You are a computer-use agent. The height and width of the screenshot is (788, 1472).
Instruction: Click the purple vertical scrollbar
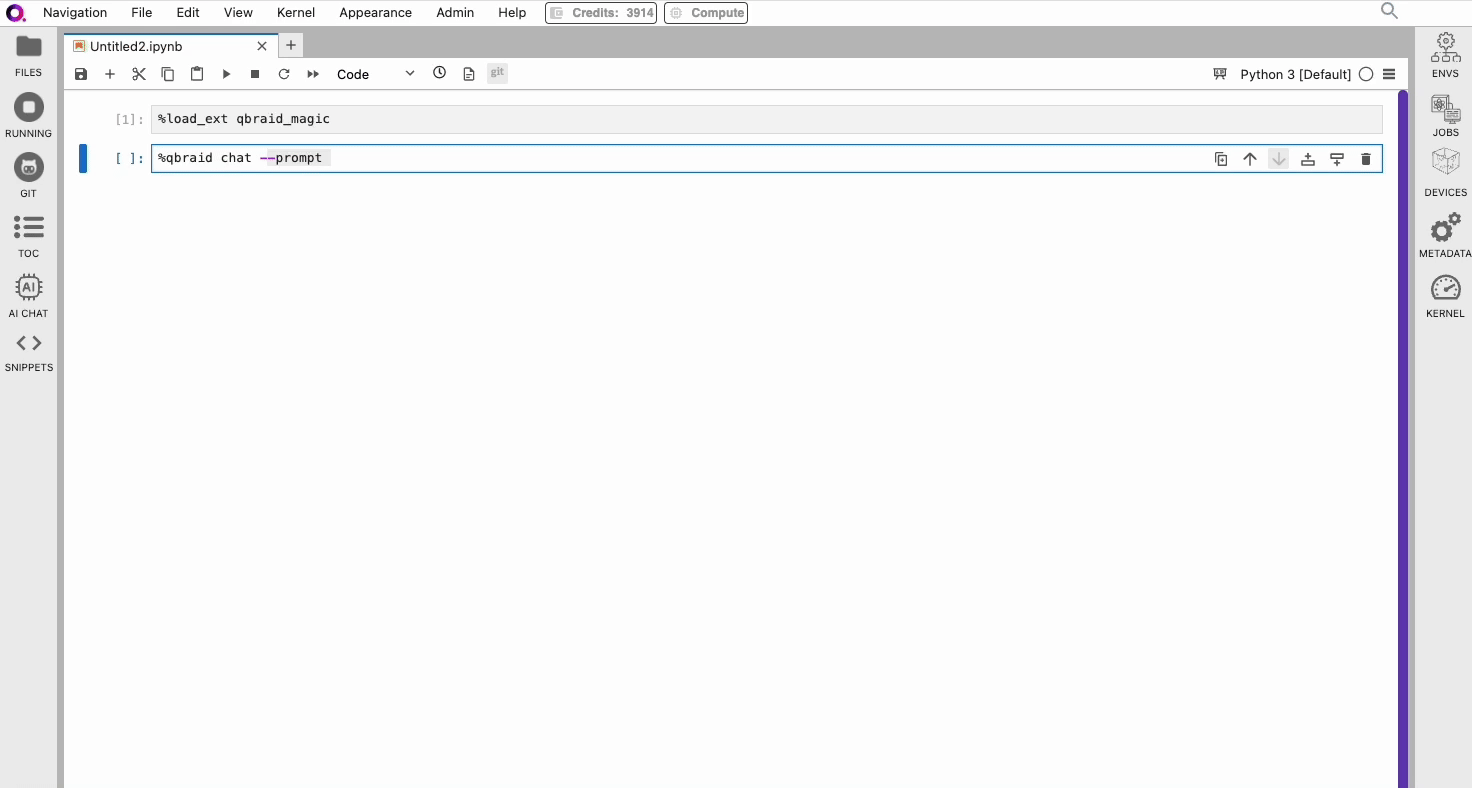coord(1403,440)
